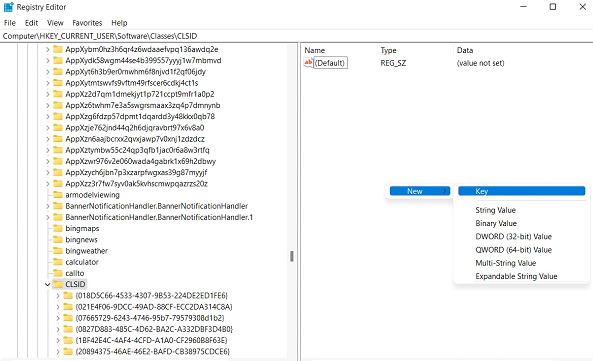Image resolution: width=593 pixels, height=361 pixels.
Task: Click folder icon of armodelviewing key
Action: [57, 195]
